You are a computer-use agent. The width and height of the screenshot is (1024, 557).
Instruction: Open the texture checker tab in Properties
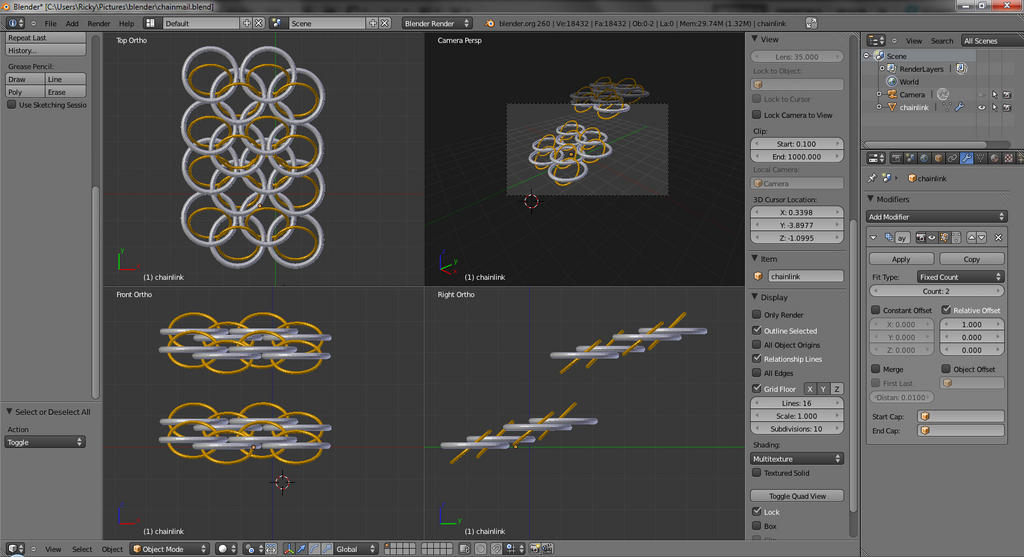pyautogui.click(x=1008, y=158)
